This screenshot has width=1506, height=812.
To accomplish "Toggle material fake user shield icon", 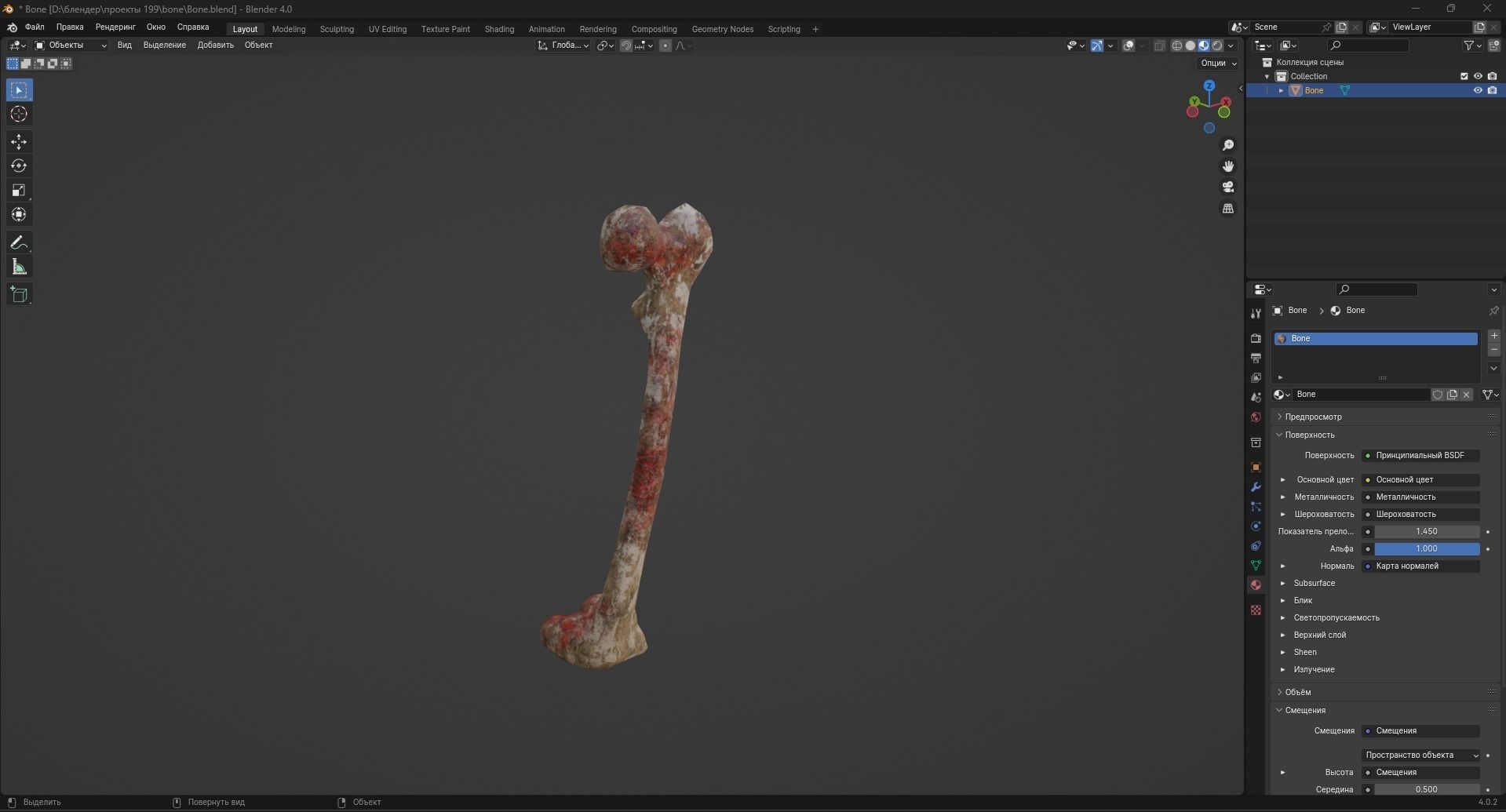I will click(1438, 395).
